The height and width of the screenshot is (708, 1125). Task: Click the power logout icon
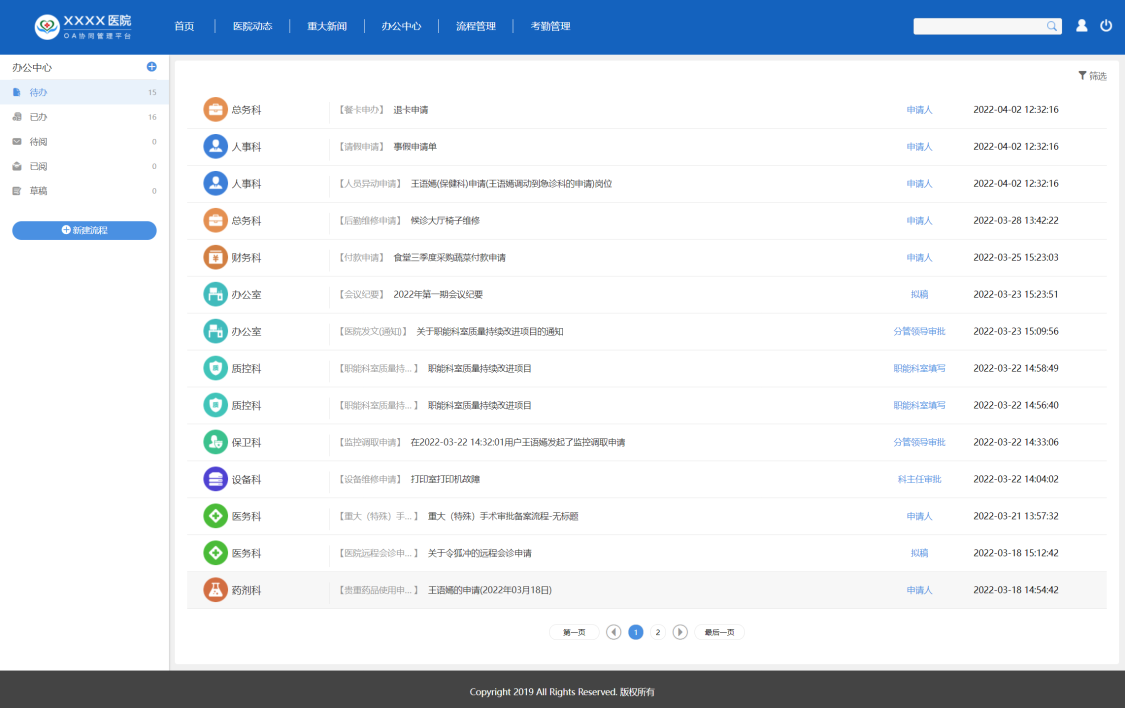click(1106, 26)
